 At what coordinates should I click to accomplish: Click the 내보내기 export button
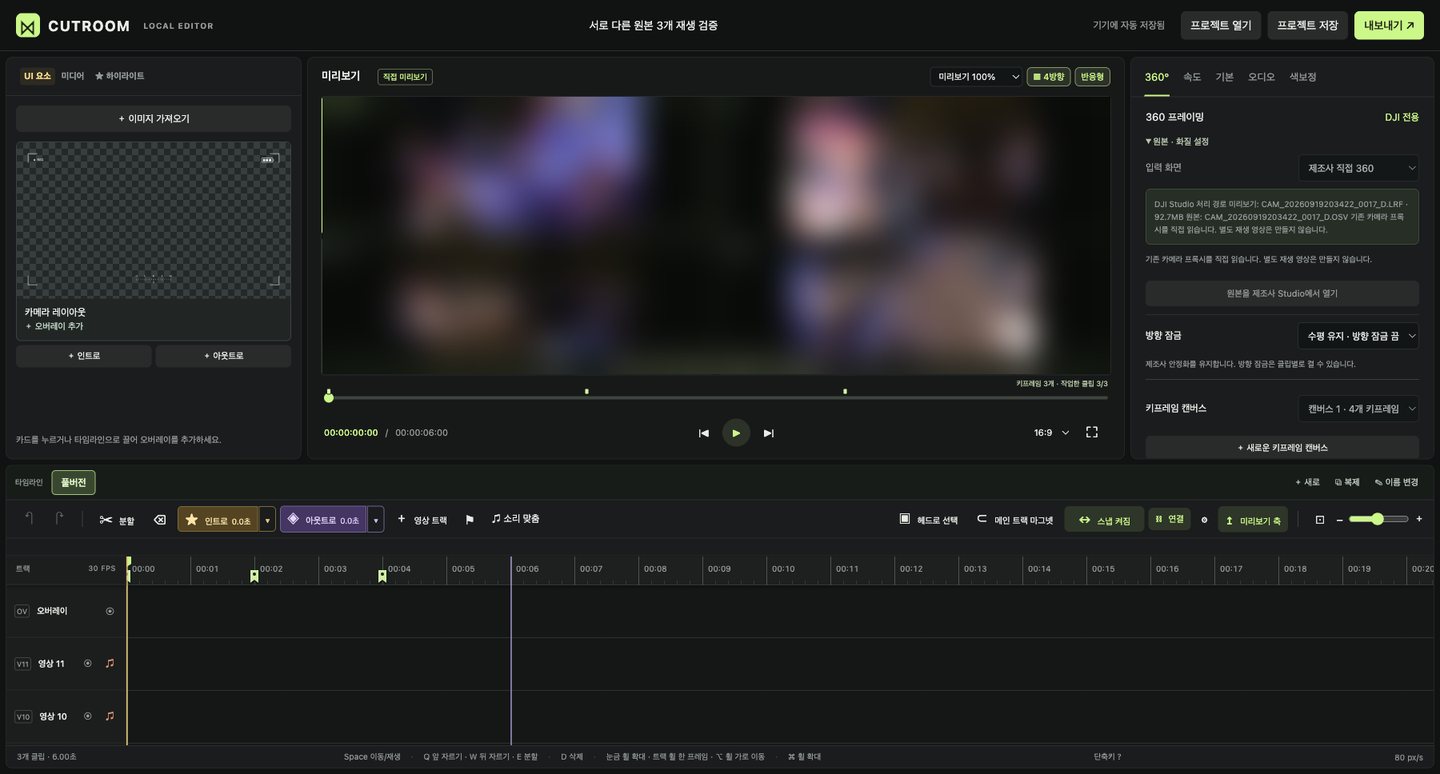click(1389, 25)
